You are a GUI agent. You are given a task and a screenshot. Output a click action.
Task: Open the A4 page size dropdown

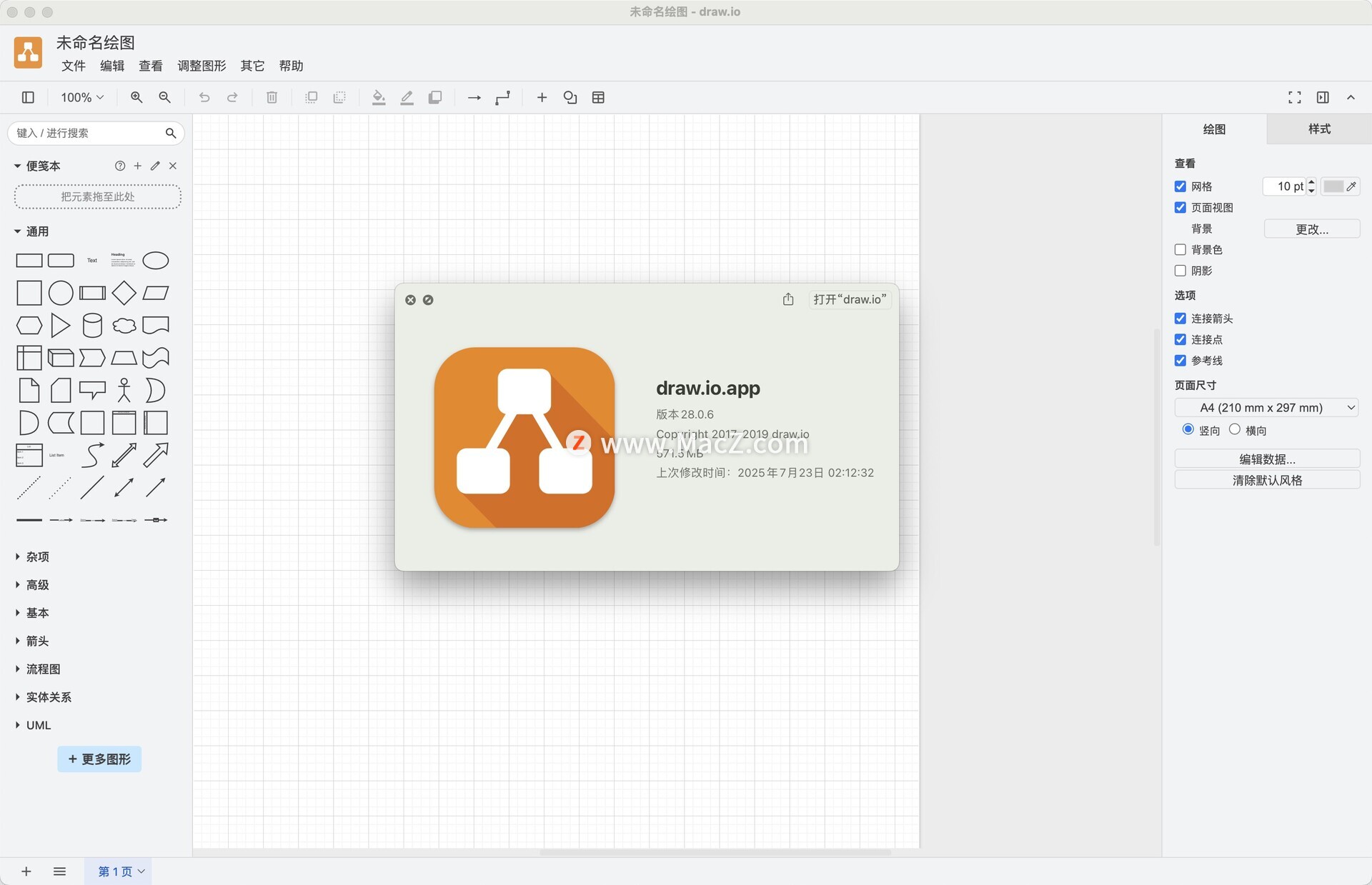click(x=1266, y=407)
